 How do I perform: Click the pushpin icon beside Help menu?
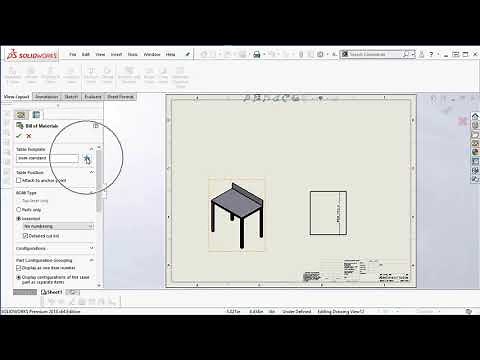pyautogui.click(x=188, y=54)
